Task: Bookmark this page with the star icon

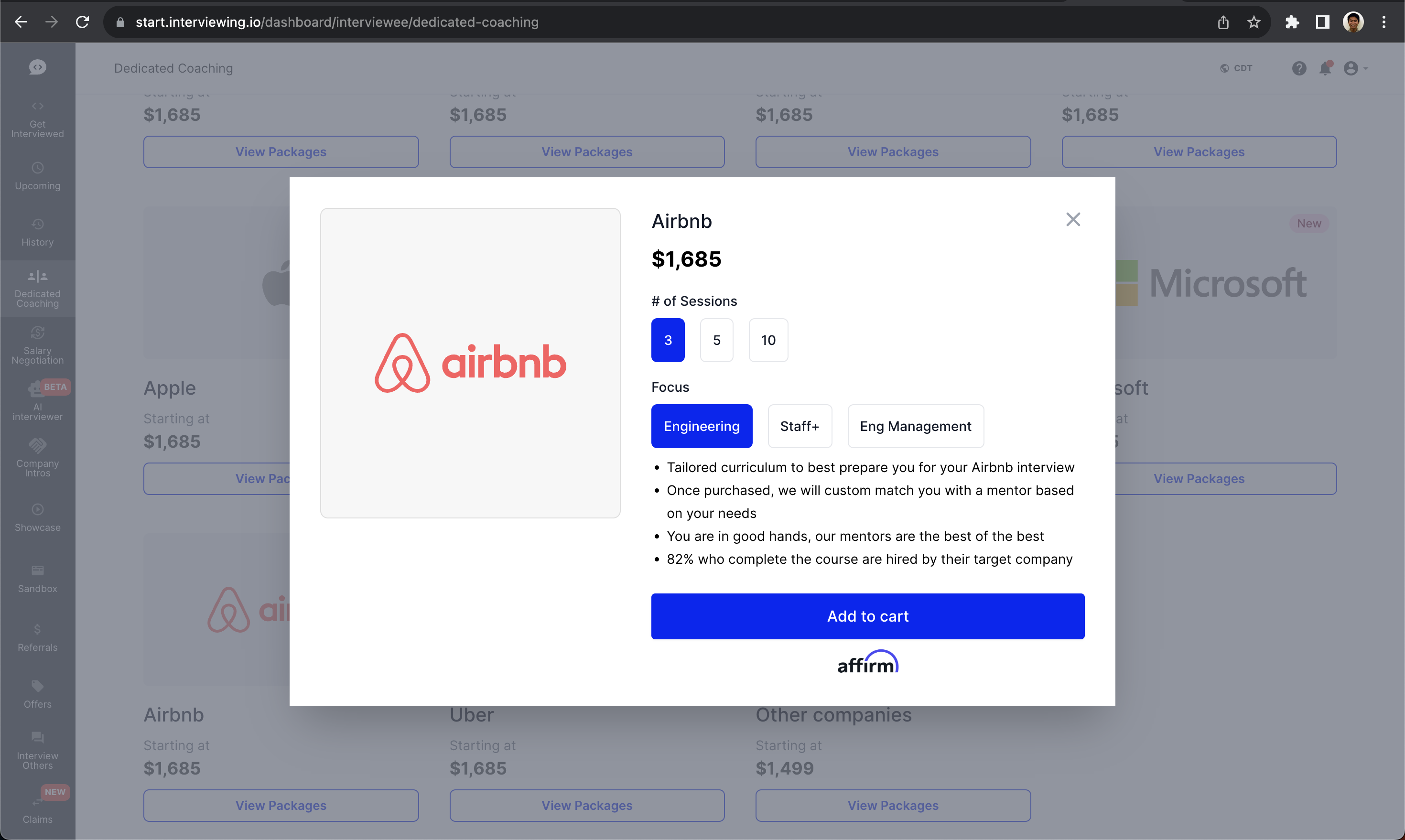Action: point(1254,22)
